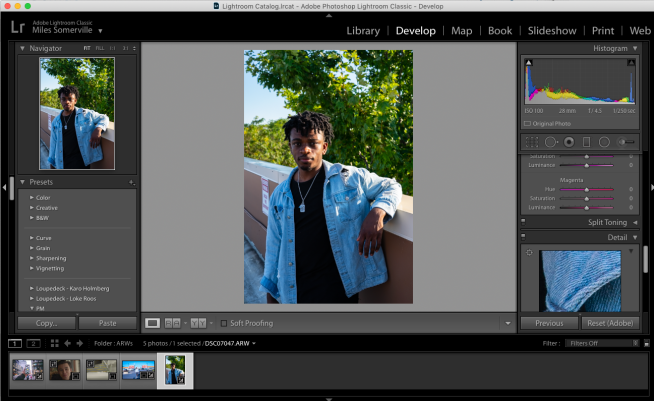Image resolution: width=654 pixels, height=401 pixels.
Task: Choose the Red Eye Correction tool
Action: 568,142
